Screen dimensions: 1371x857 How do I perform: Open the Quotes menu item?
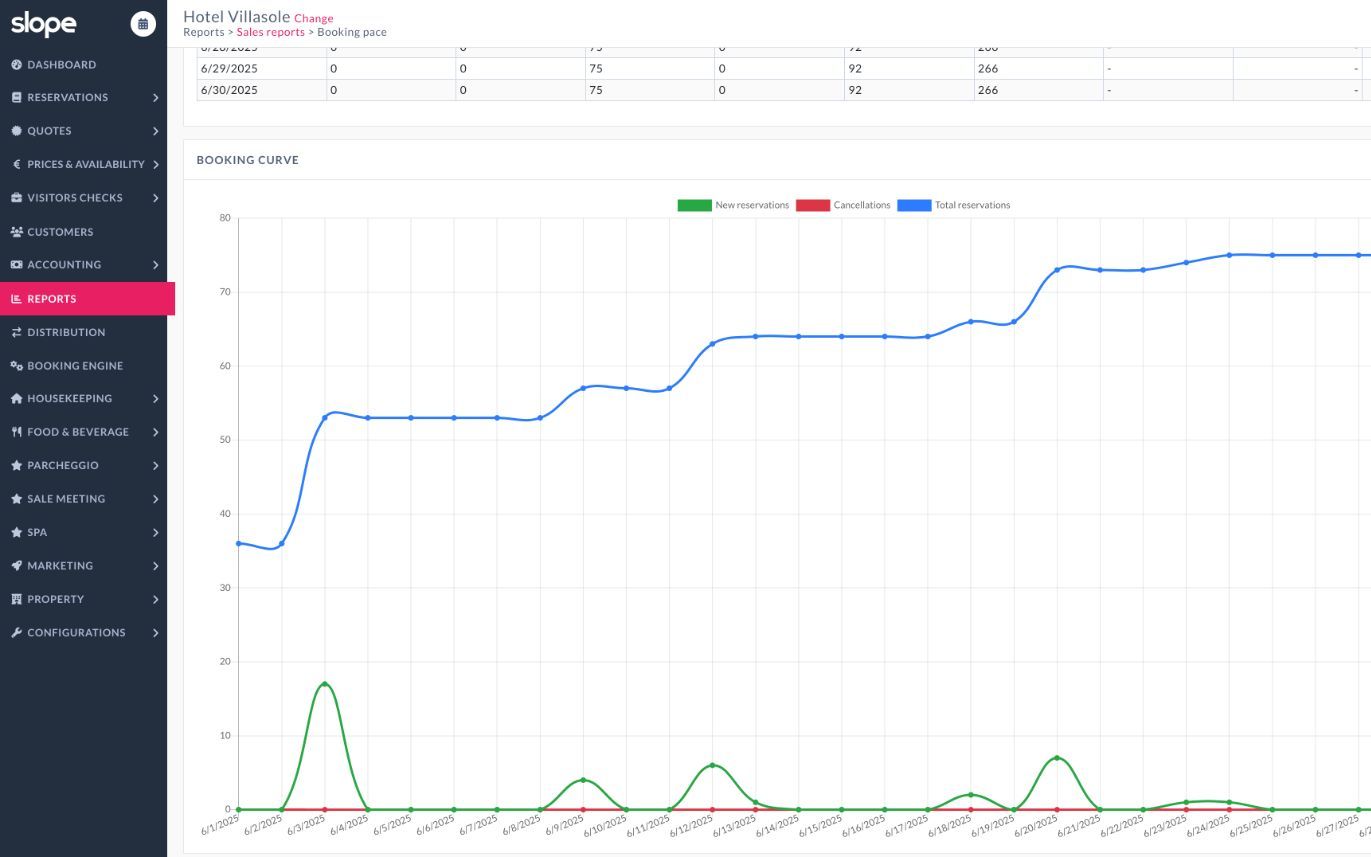click(49, 131)
